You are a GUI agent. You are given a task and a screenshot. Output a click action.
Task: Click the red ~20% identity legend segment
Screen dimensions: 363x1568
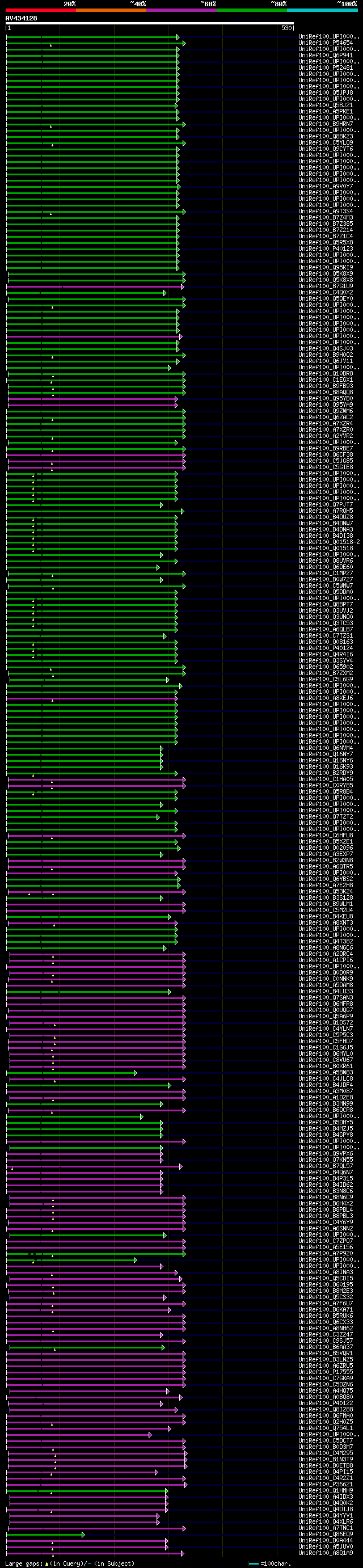click(x=41, y=10)
